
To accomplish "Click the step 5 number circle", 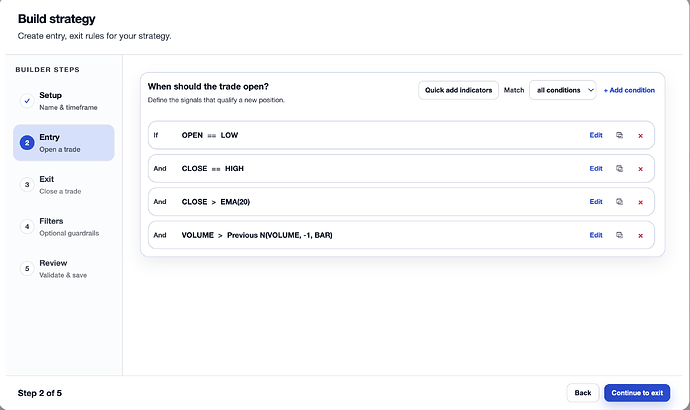I will [27, 268].
